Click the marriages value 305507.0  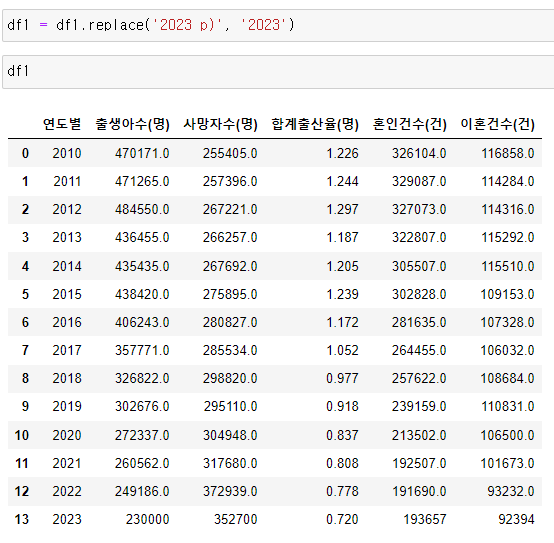pyautogui.click(x=419, y=266)
